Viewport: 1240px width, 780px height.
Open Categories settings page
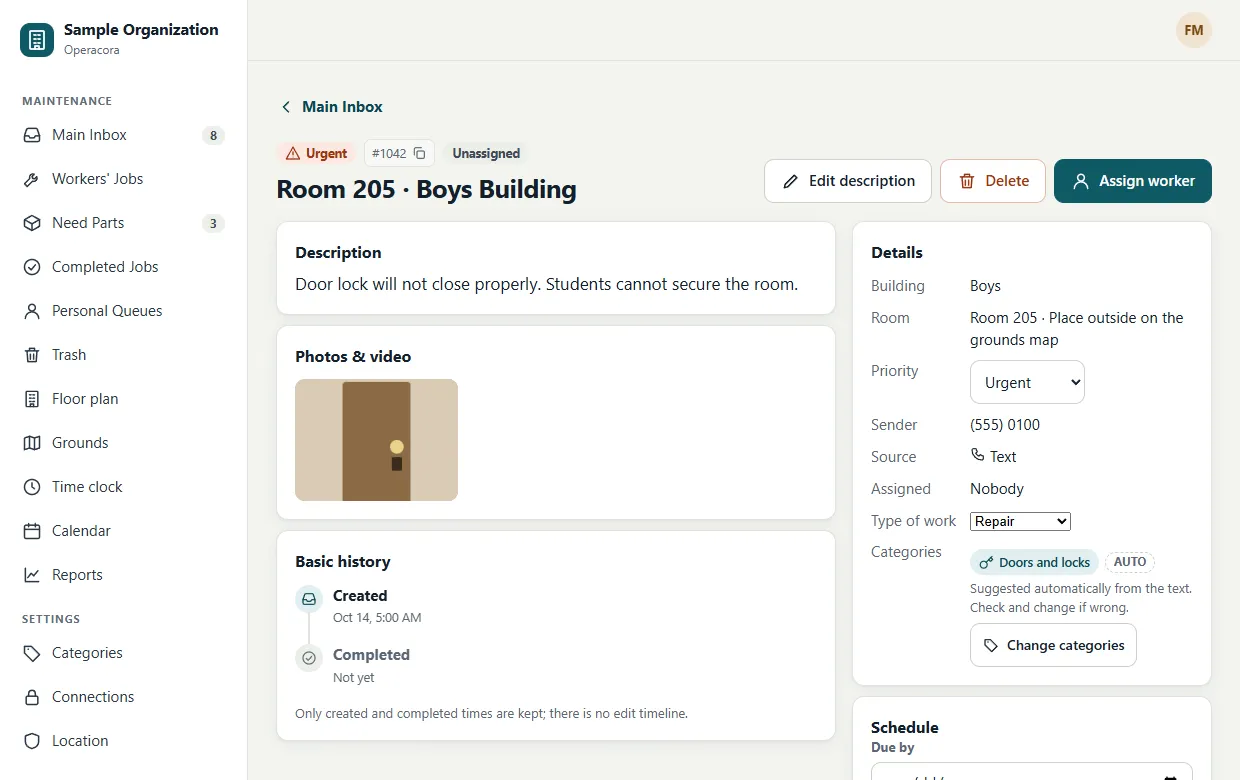point(124,653)
